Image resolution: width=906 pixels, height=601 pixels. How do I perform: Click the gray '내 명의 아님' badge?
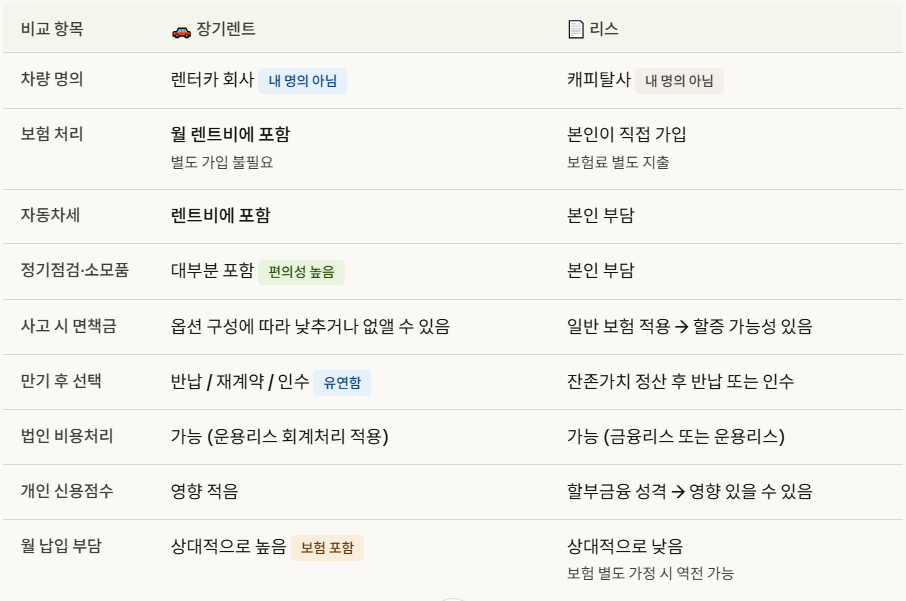click(x=679, y=81)
